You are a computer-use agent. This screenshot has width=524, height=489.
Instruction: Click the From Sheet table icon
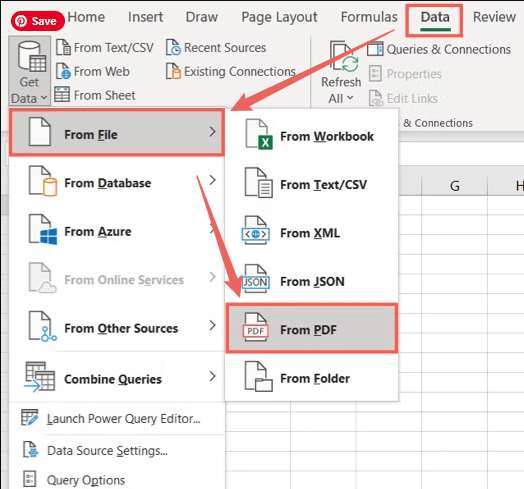pos(62,94)
